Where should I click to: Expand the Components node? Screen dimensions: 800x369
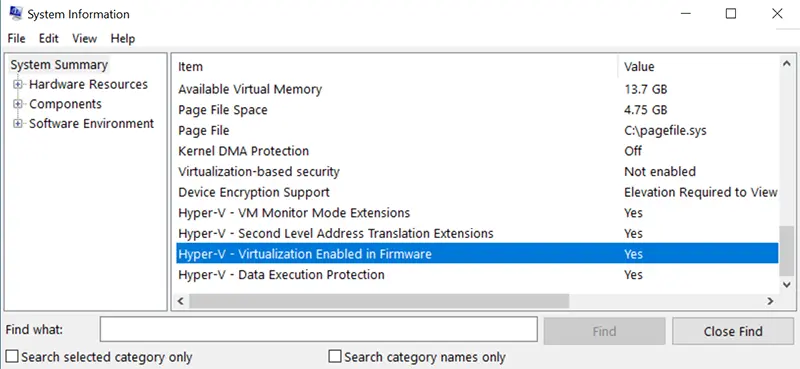tap(18, 104)
